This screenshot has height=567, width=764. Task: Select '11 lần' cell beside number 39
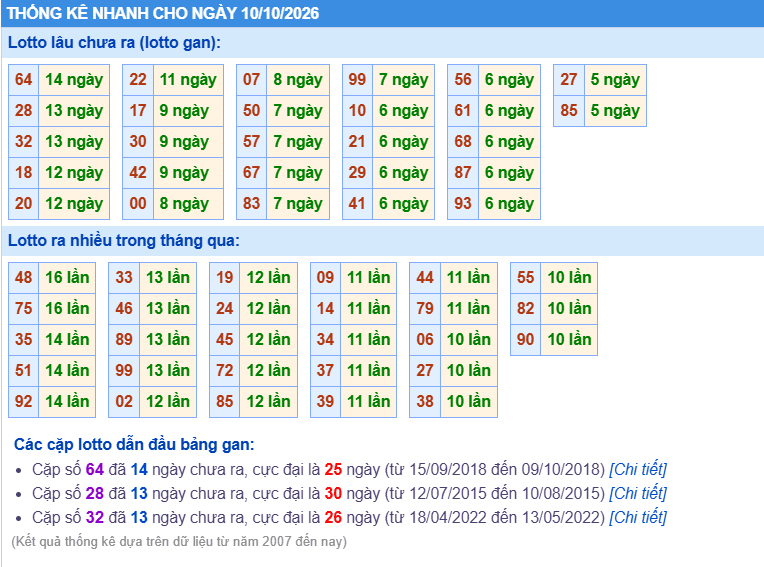pyautogui.click(x=368, y=401)
